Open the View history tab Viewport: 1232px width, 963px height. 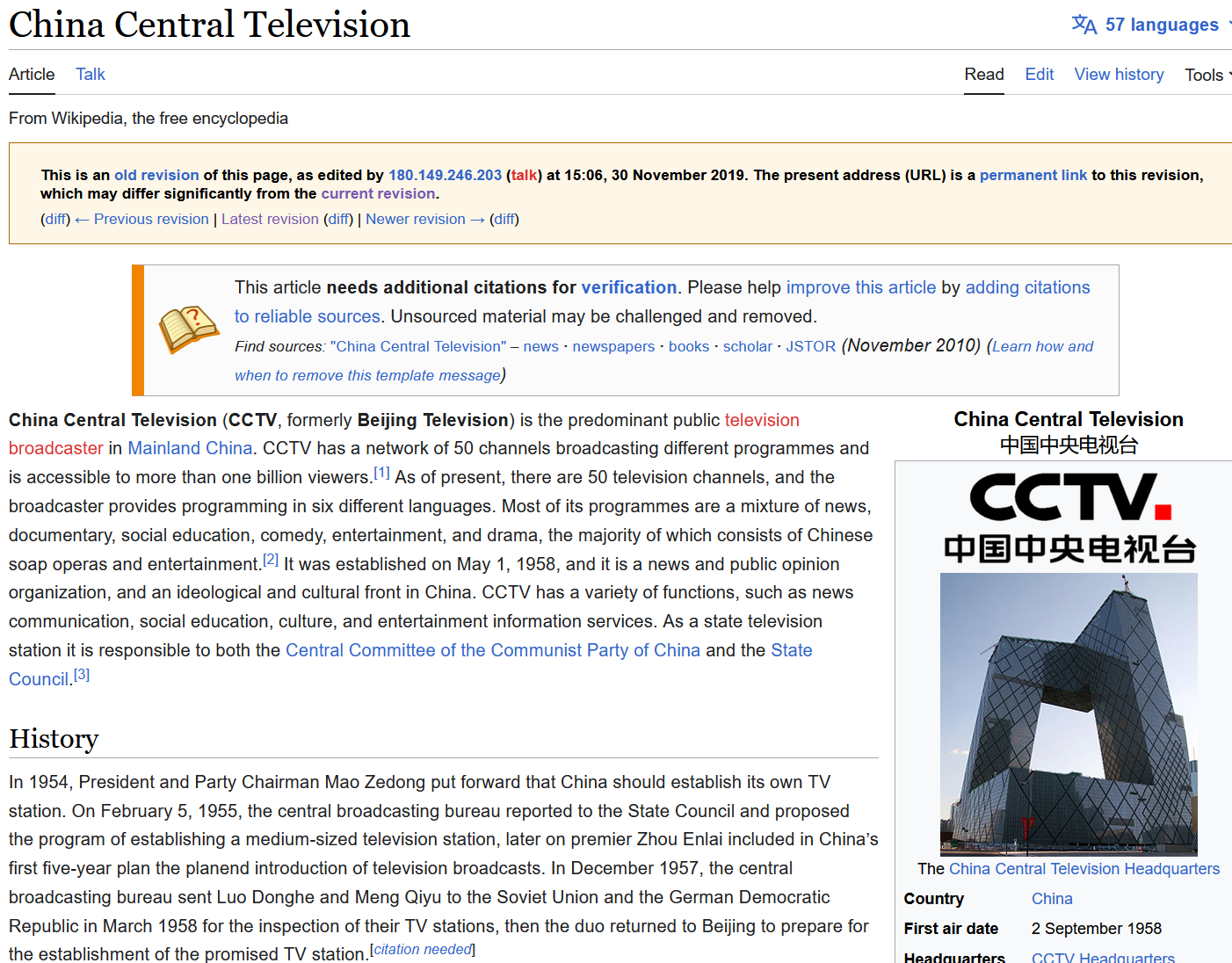[1119, 75]
